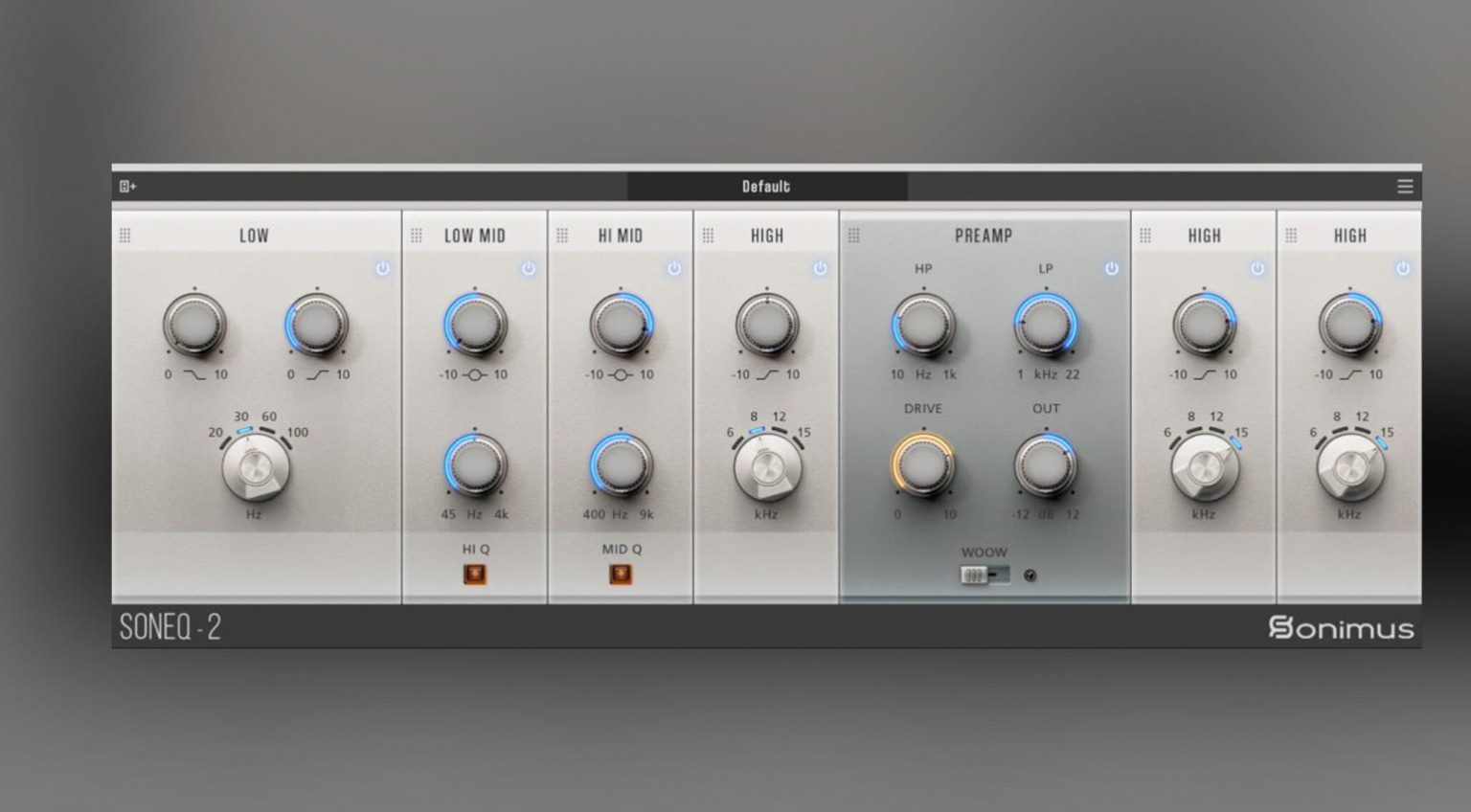Click the grip icon on the HI MID module
Screen dimensions: 1471x812
[x=565, y=234]
